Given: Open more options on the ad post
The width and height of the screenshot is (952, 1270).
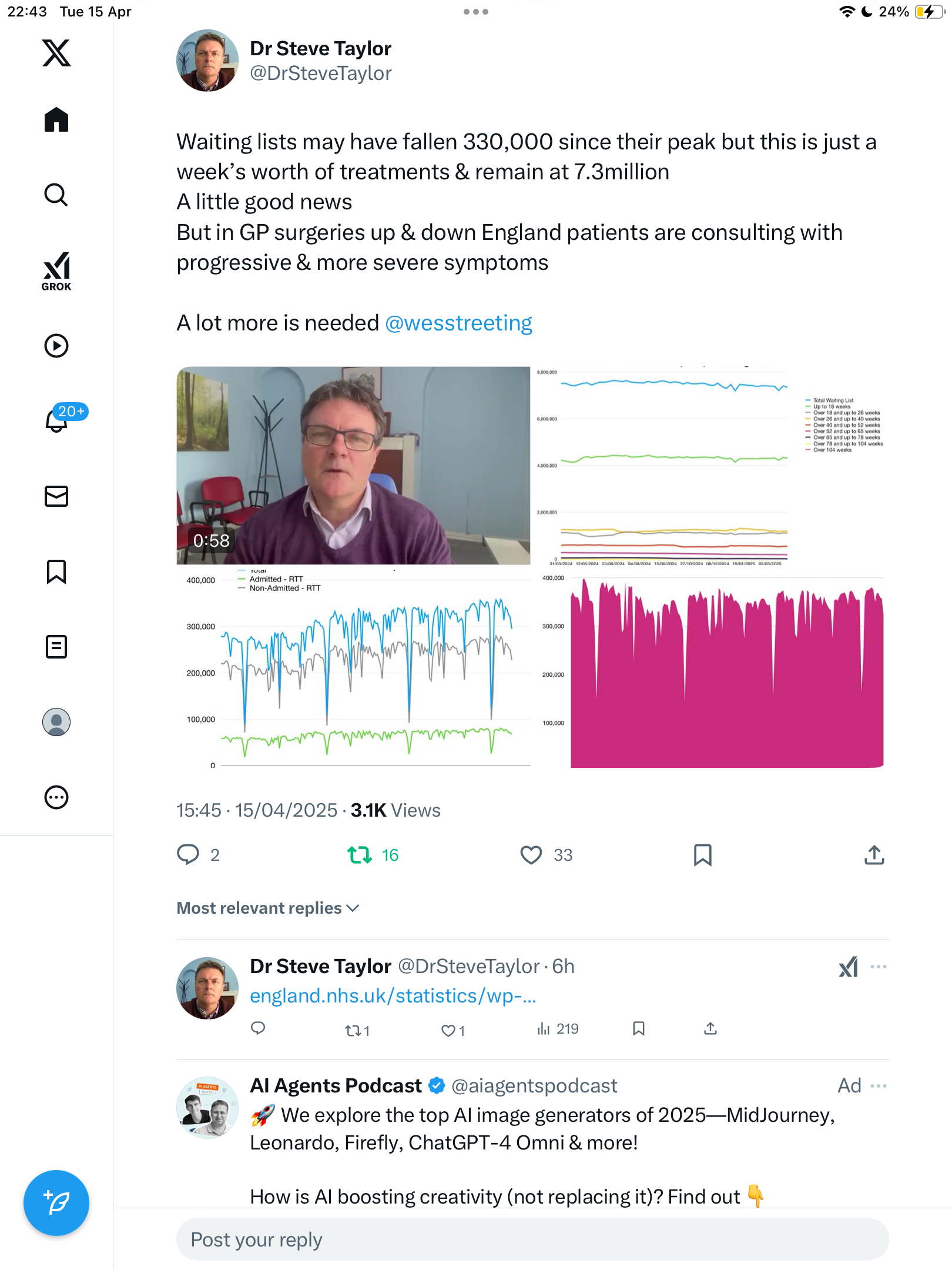Looking at the screenshot, I should (879, 1086).
